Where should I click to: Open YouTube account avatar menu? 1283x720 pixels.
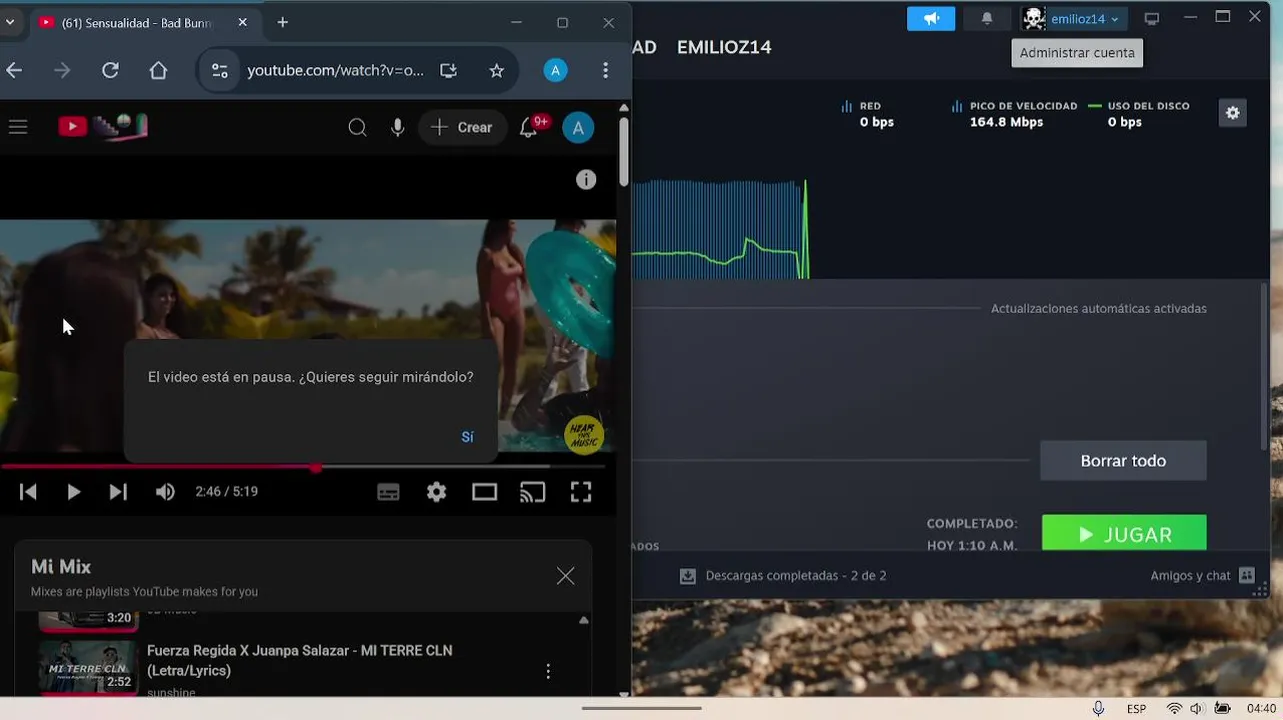578,127
